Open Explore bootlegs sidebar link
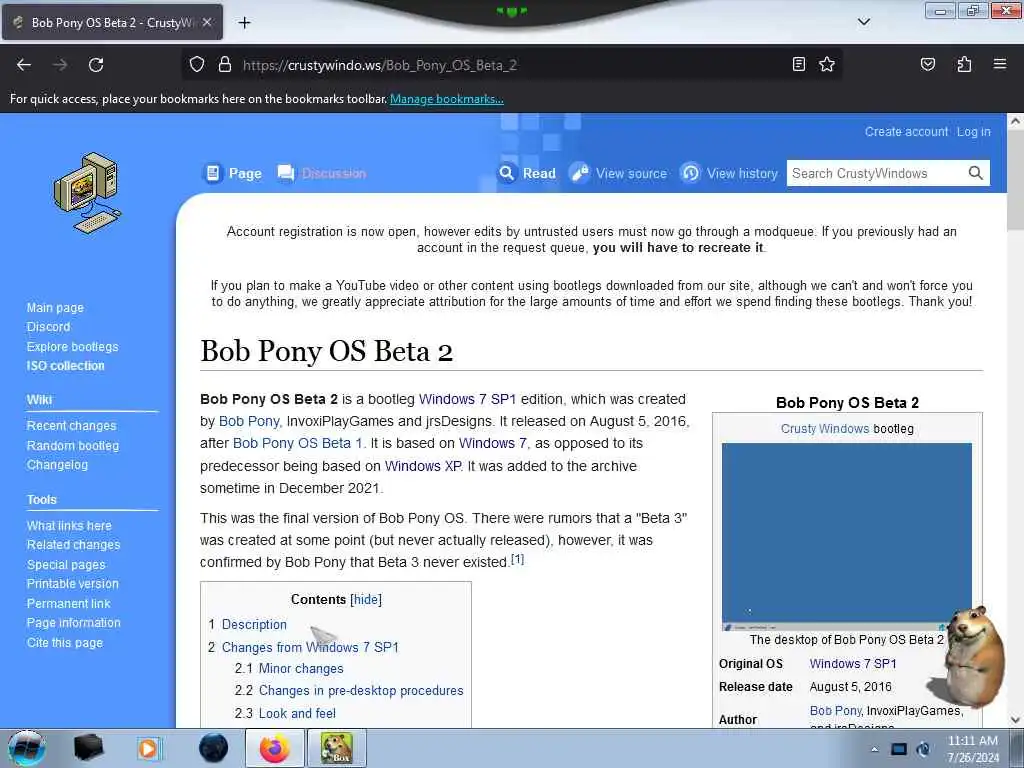 point(72,347)
